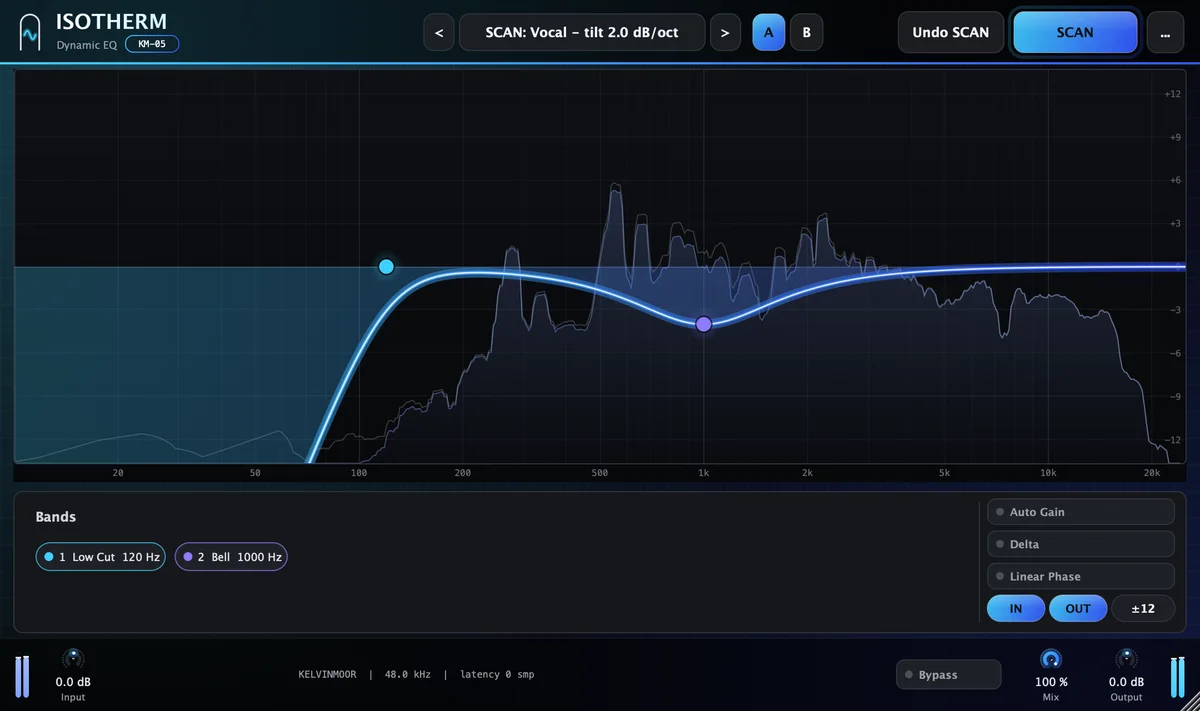Viewport: 1200px width, 711px height.
Task: Select the purple bell band node
Action: (704, 324)
